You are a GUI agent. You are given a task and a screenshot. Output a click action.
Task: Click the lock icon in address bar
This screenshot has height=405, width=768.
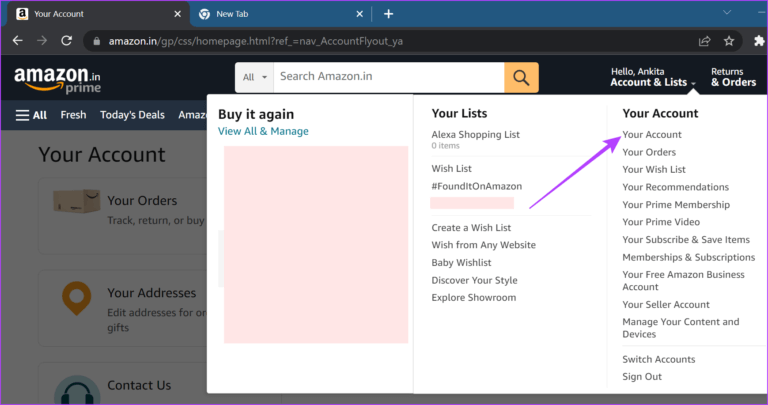[x=96, y=41]
